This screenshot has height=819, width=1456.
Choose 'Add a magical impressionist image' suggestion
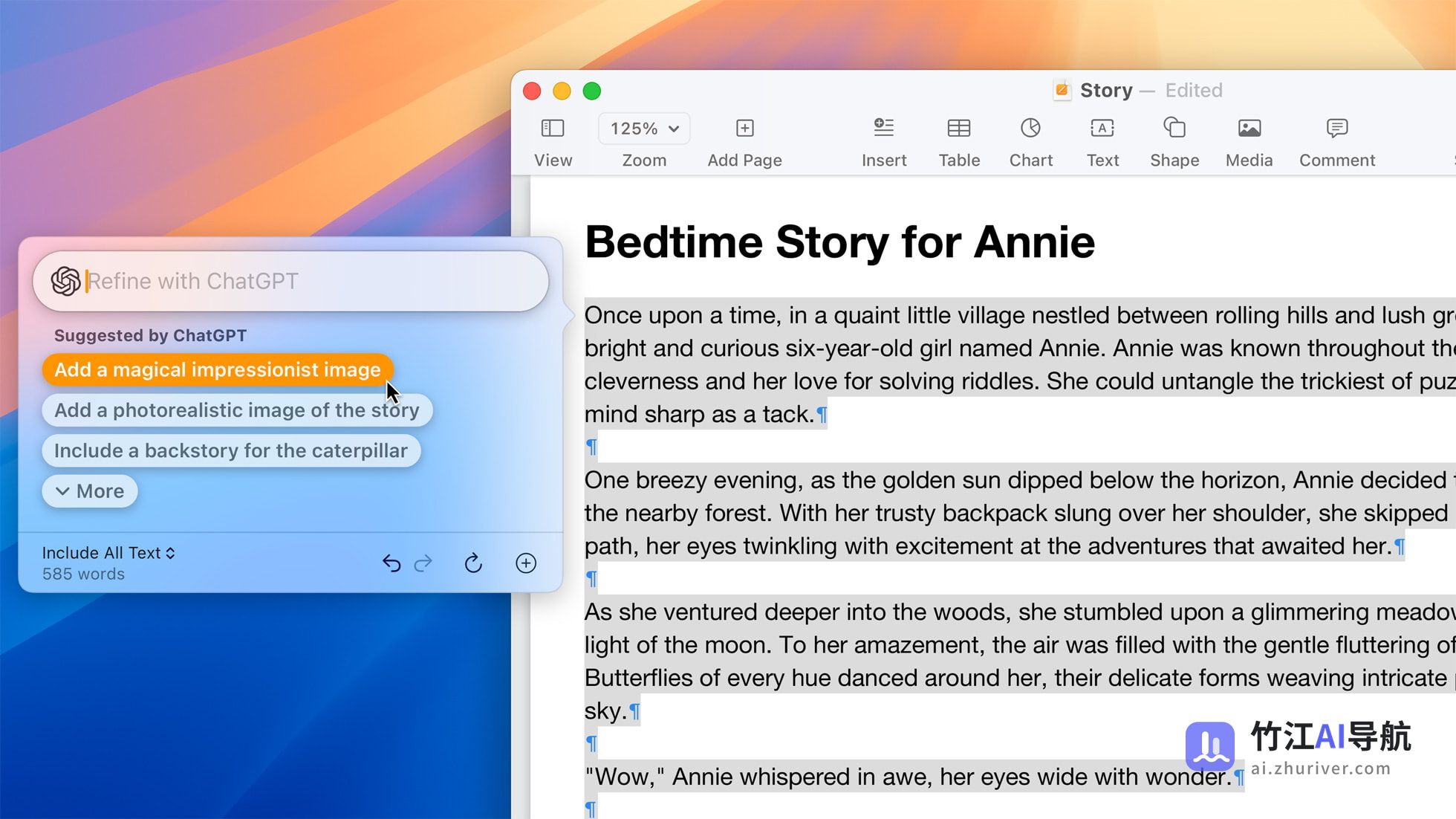(218, 369)
